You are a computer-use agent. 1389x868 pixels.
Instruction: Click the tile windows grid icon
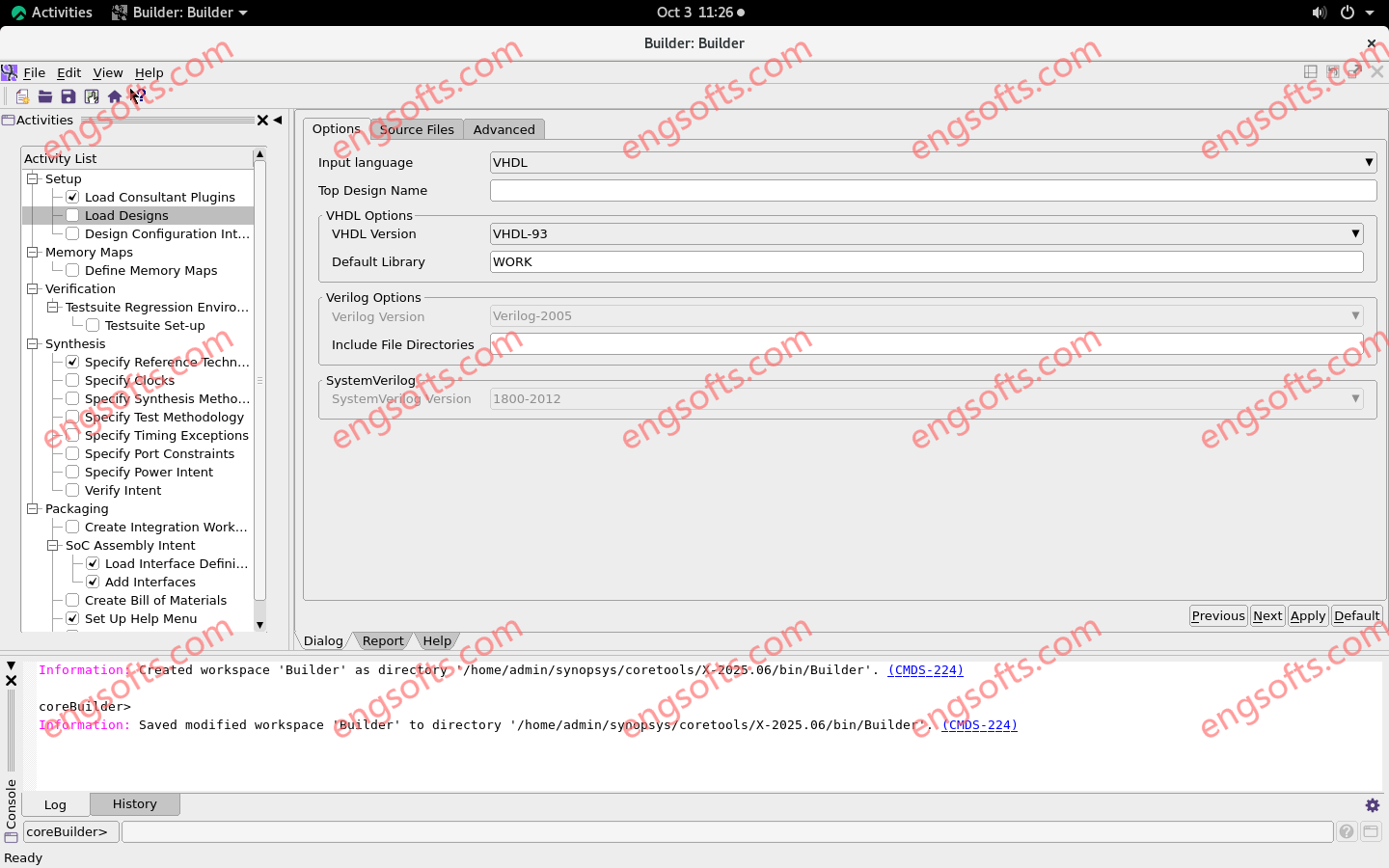pyautogui.click(x=1310, y=72)
